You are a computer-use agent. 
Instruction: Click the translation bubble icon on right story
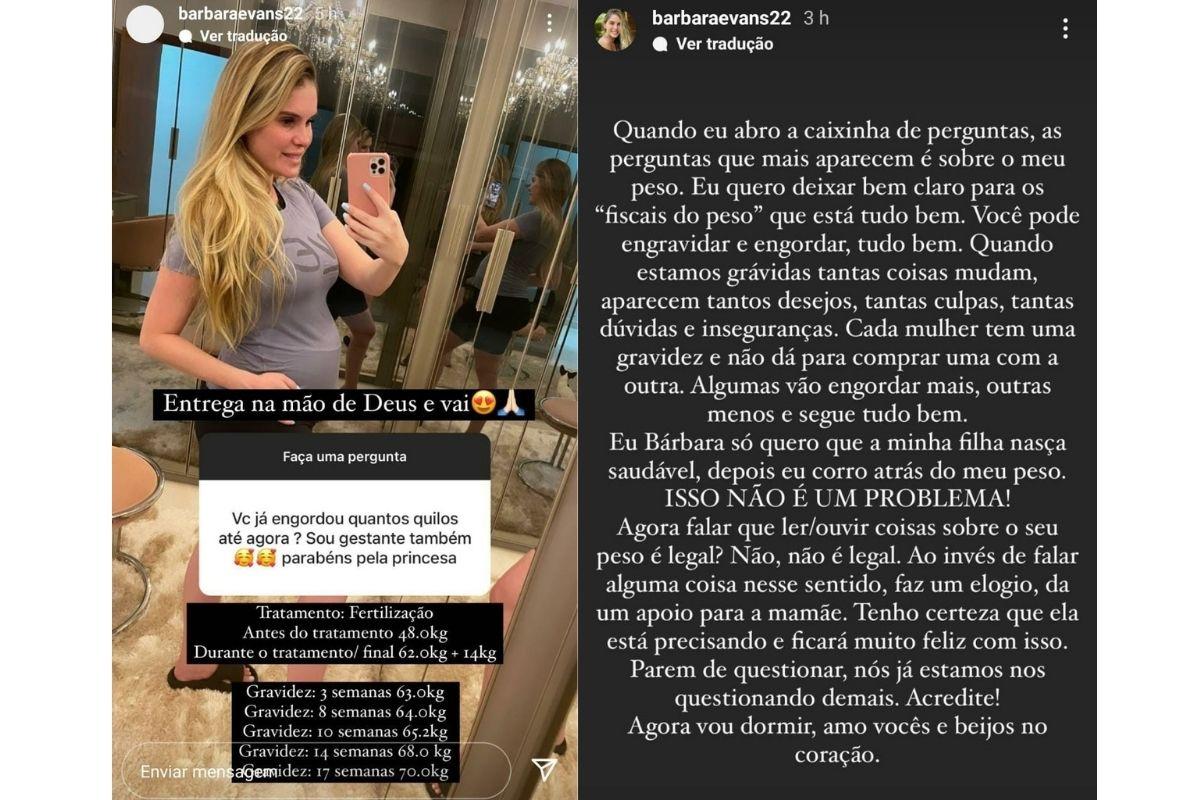click(660, 44)
